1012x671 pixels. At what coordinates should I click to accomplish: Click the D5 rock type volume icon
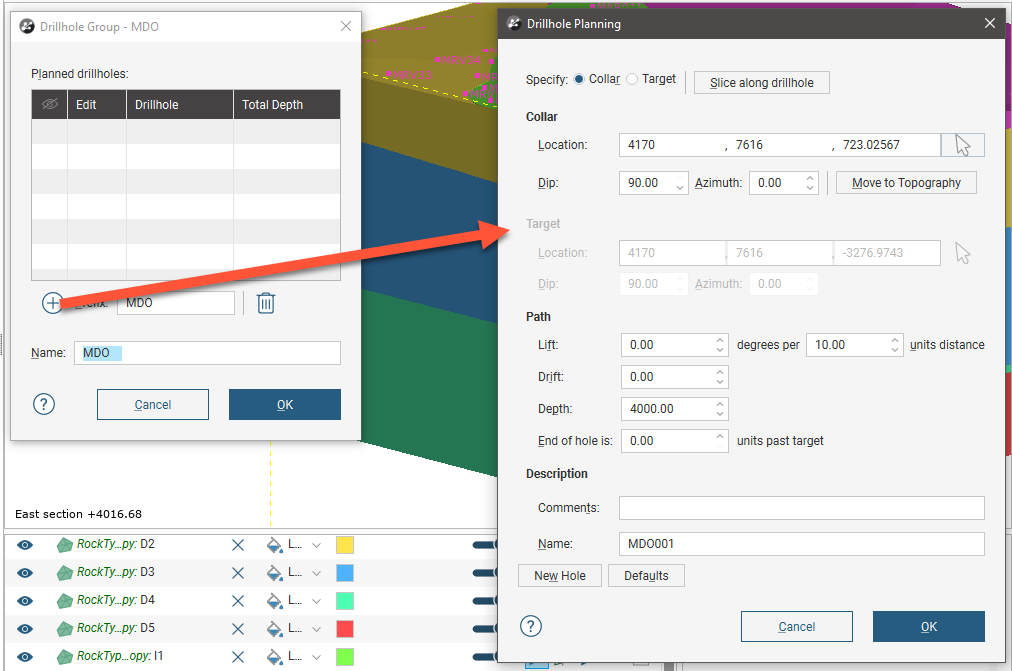(65, 629)
